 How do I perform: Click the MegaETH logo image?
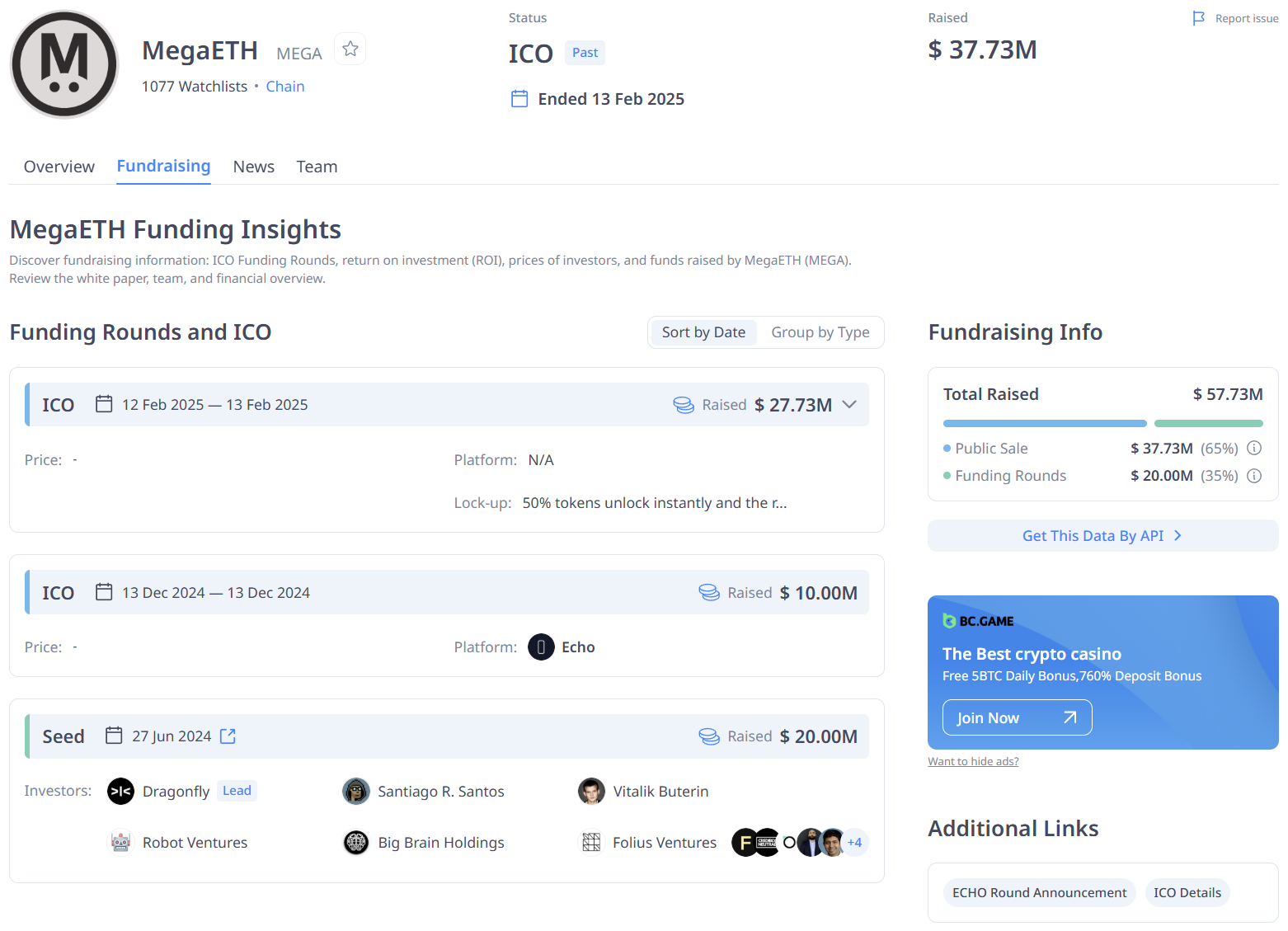[x=64, y=64]
